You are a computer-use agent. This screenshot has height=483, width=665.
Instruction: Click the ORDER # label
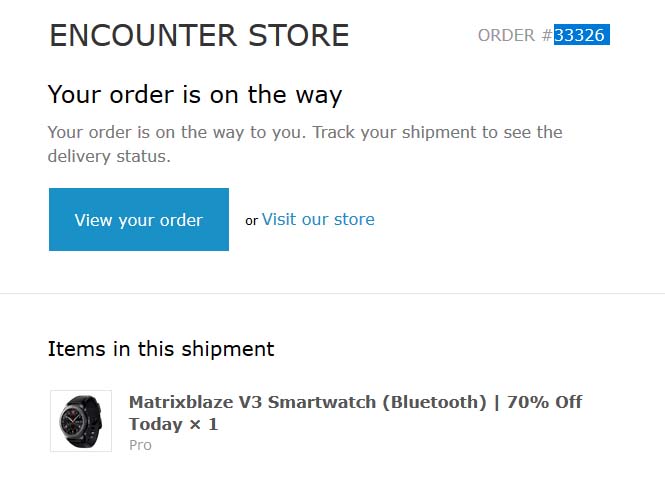(514, 36)
